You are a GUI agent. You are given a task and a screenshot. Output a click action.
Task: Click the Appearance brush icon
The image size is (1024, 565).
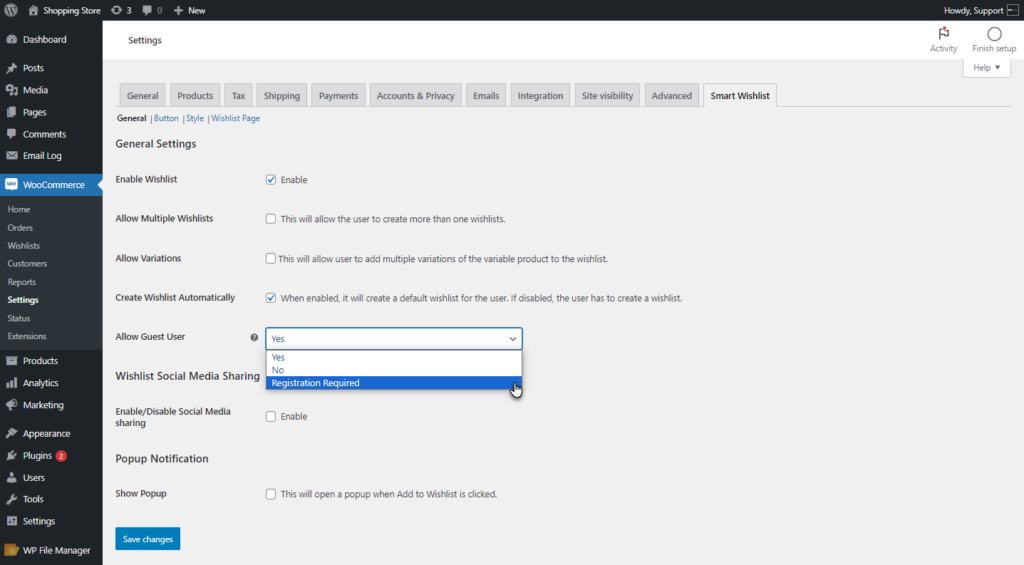click(x=12, y=434)
